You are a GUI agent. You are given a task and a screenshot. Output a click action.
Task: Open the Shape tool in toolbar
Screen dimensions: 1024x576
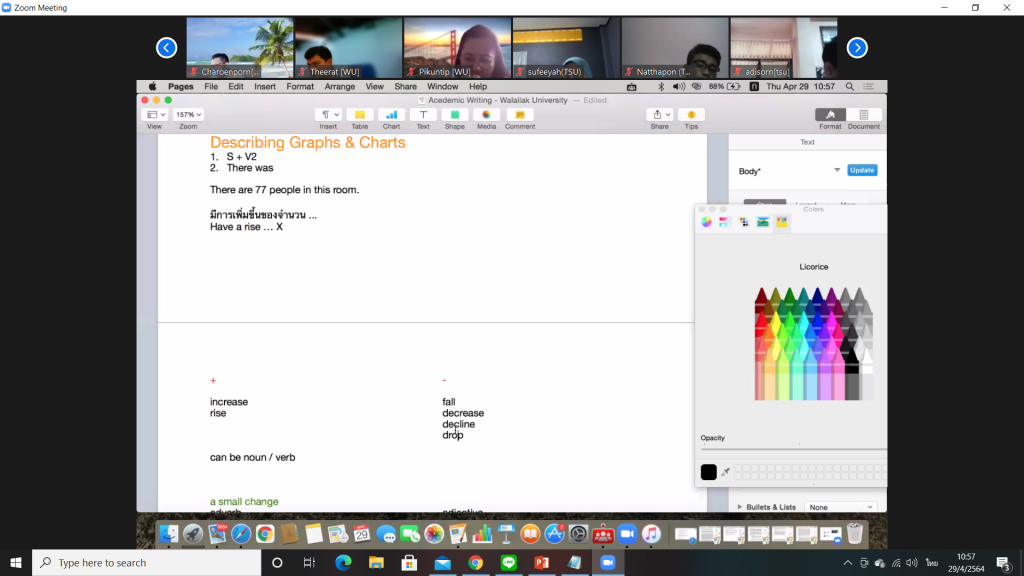pyautogui.click(x=454, y=115)
